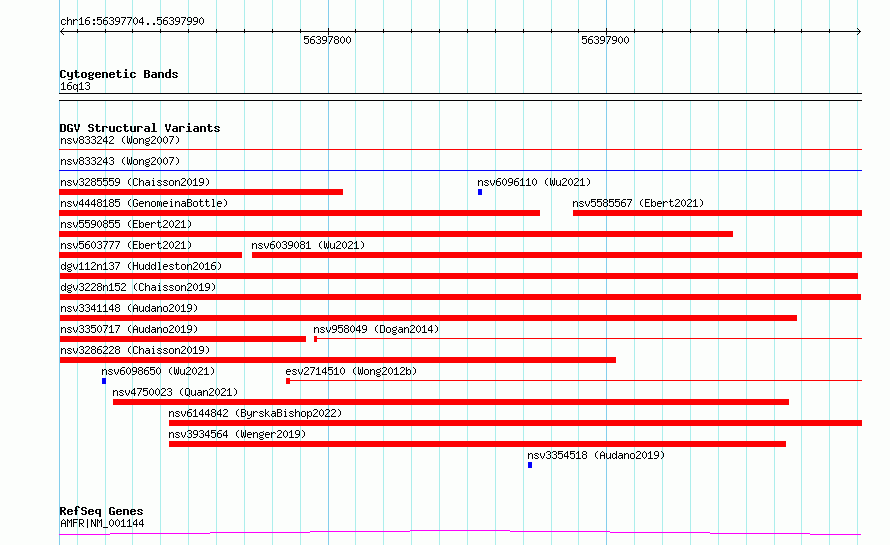
Task: Click the nsv4448185 (GenomeinaBottle) label
Action: point(144,203)
